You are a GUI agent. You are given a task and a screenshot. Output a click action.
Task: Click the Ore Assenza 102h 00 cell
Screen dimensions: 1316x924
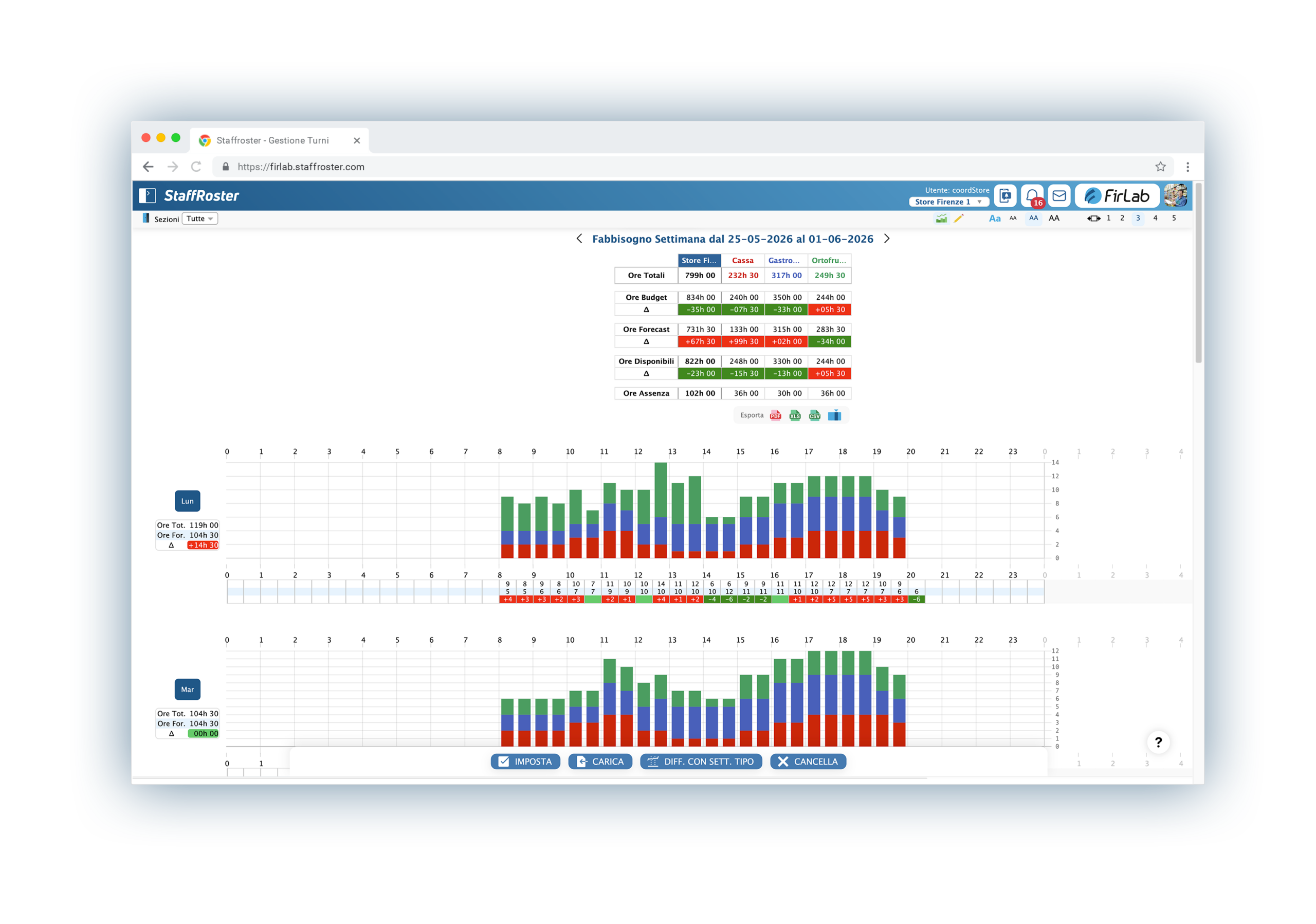tap(700, 394)
